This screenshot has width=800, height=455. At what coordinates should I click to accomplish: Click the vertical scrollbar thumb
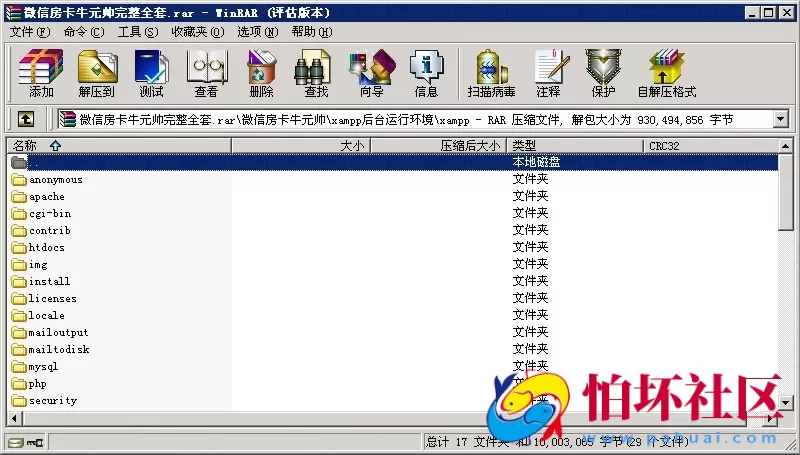786,193
